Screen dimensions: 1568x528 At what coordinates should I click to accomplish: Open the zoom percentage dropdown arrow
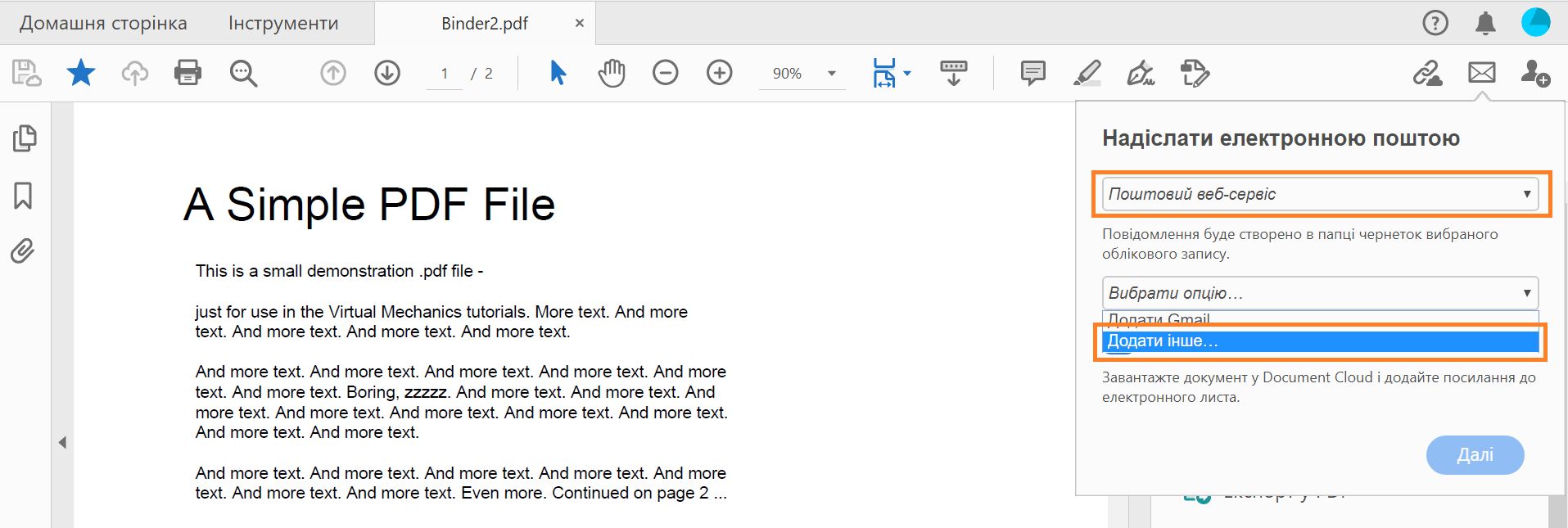(832, 73)
